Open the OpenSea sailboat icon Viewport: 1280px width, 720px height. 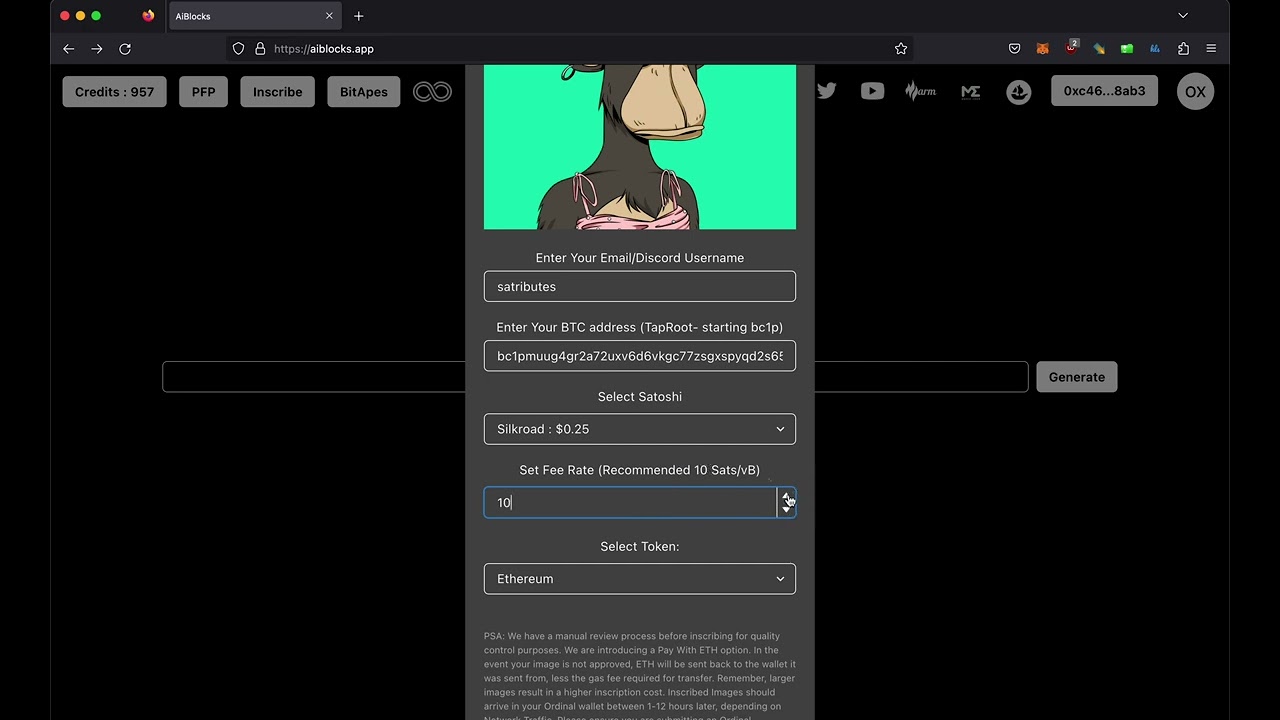pos(1018,92)
